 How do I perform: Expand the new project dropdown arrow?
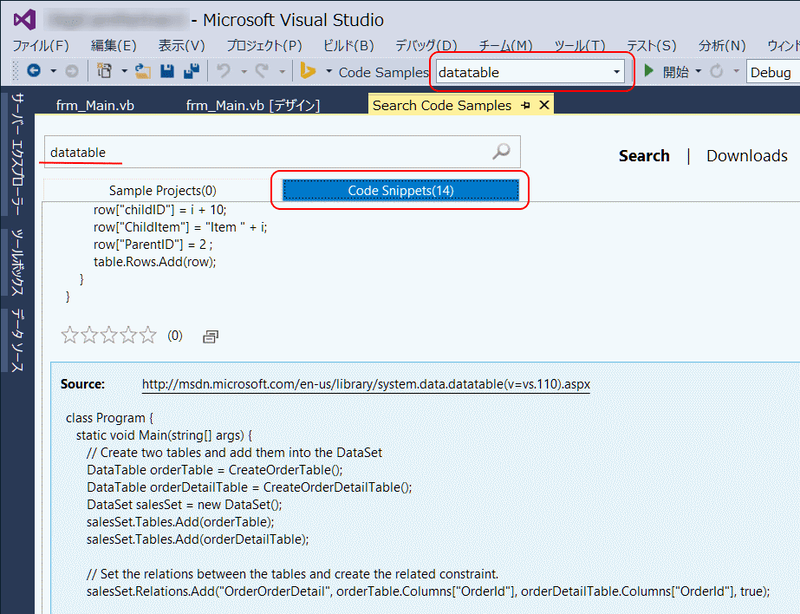124,71
